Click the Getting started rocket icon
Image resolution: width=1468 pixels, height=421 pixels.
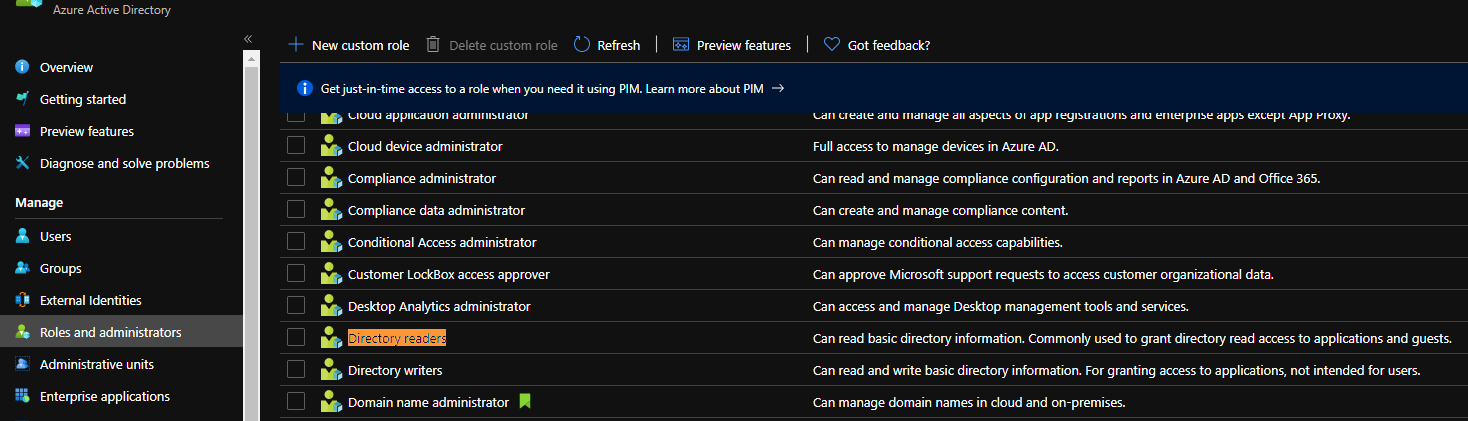[22, 99]
